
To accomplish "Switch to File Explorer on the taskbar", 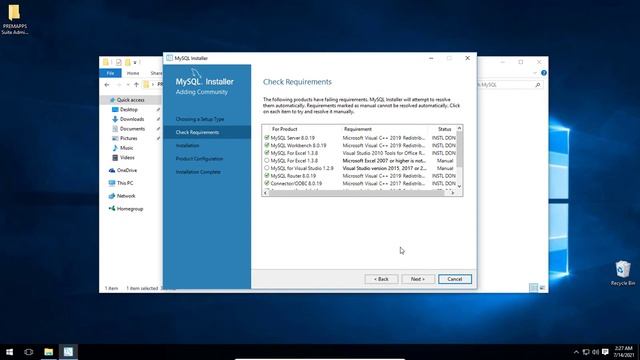I will [49, 352].
